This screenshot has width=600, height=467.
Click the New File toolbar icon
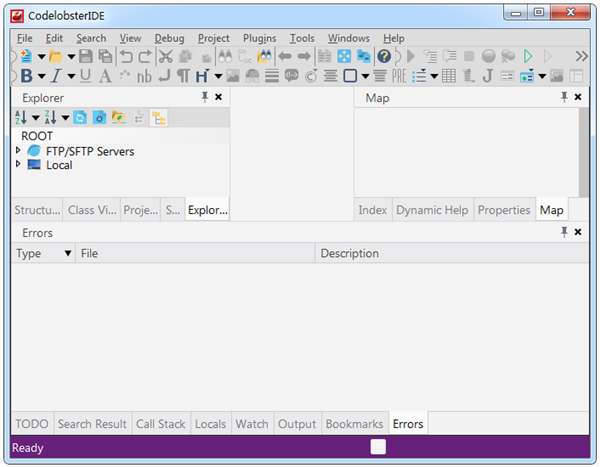(x=26, y=57)
